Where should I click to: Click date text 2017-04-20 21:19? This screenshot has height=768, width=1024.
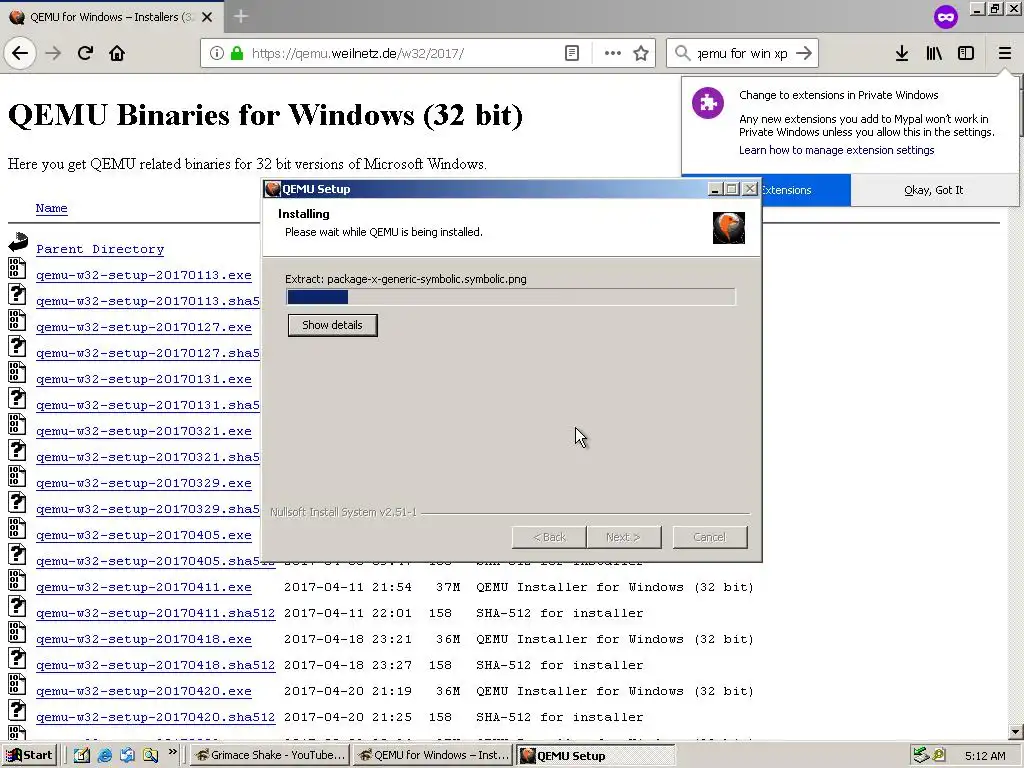(x=347, y=691)
